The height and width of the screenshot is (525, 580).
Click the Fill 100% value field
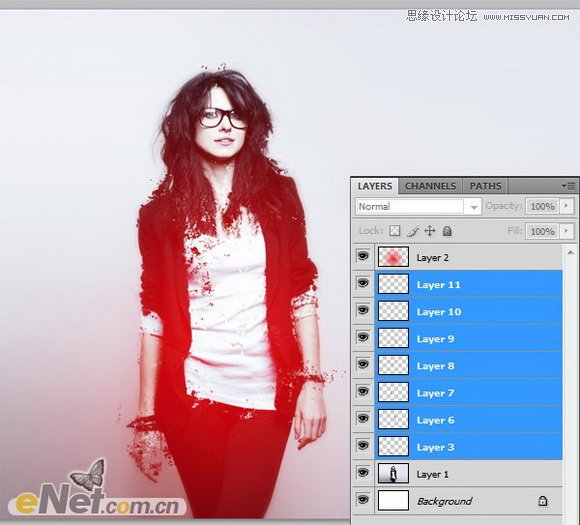pyautogui.click(x=542, y=232)
